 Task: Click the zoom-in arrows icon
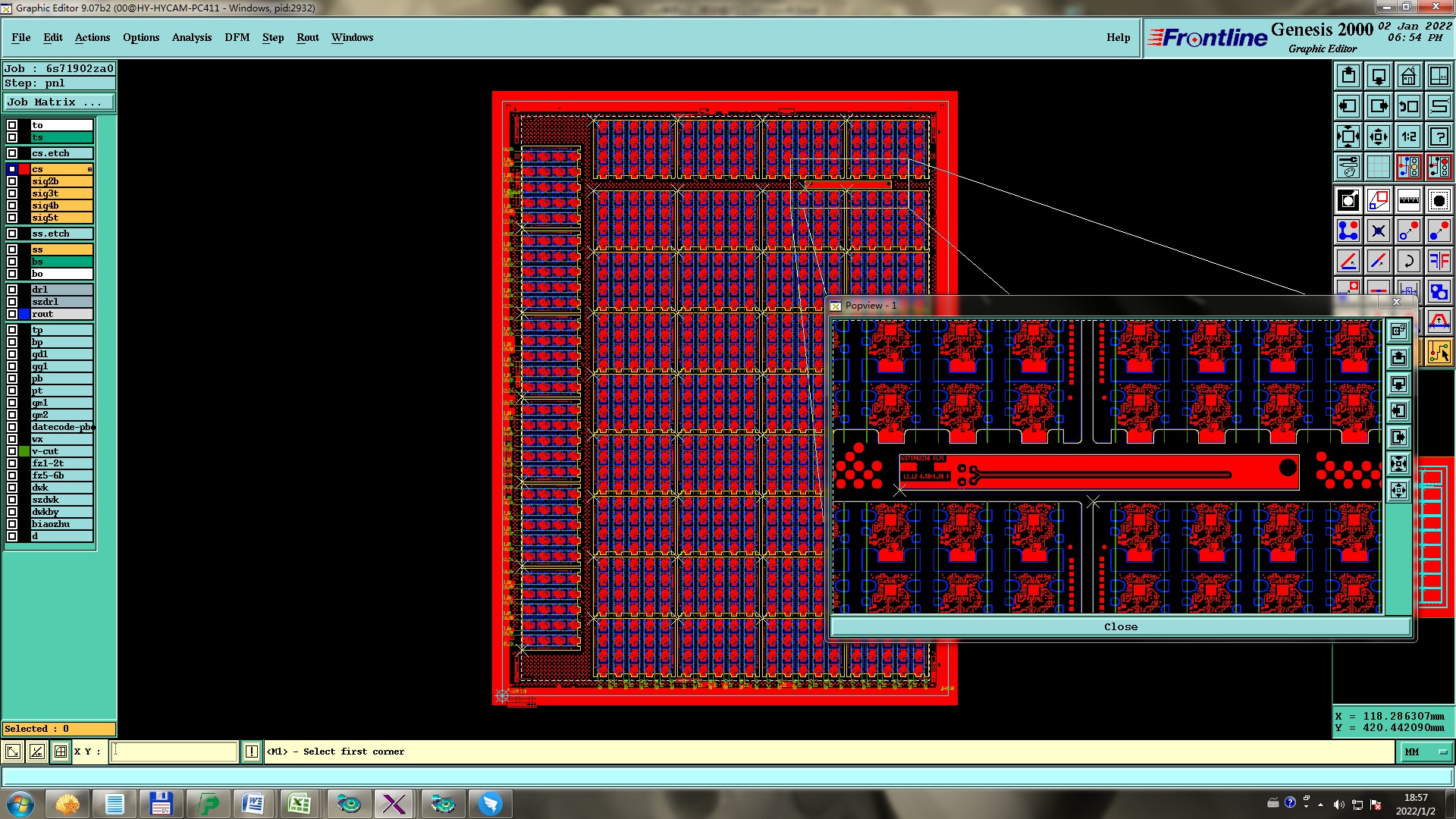[1348, 136]
